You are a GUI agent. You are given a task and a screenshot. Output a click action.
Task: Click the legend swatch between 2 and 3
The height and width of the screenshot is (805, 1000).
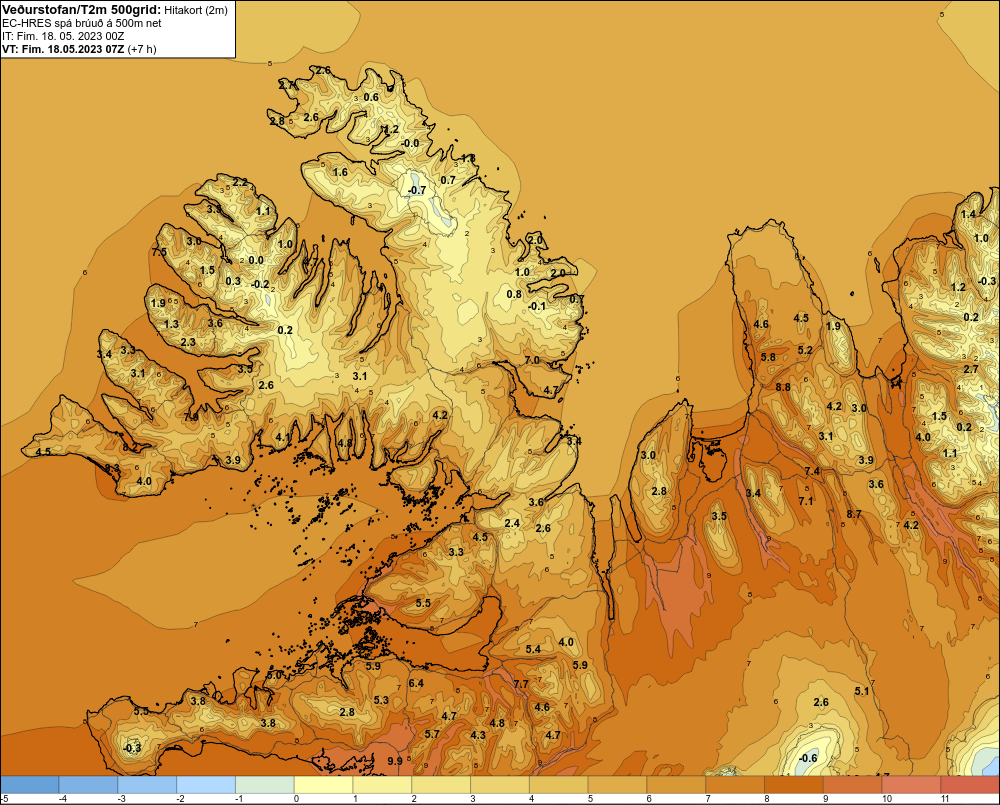click(441, 784)
